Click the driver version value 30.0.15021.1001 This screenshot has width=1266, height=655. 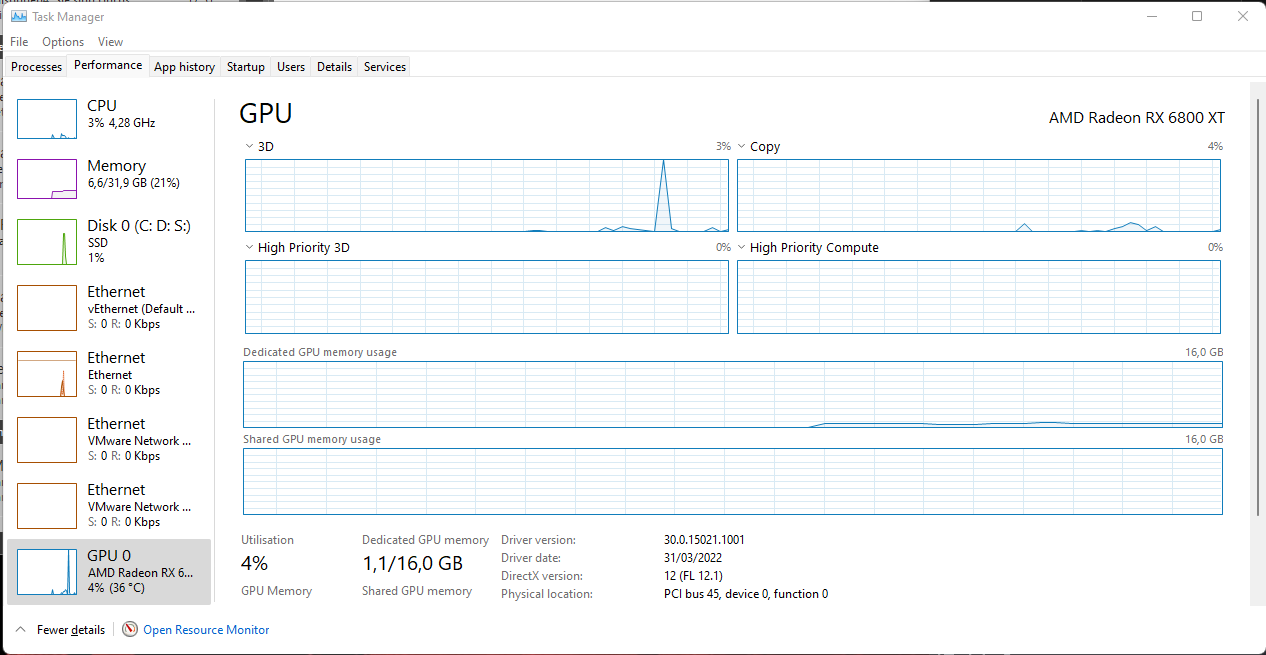704,540
